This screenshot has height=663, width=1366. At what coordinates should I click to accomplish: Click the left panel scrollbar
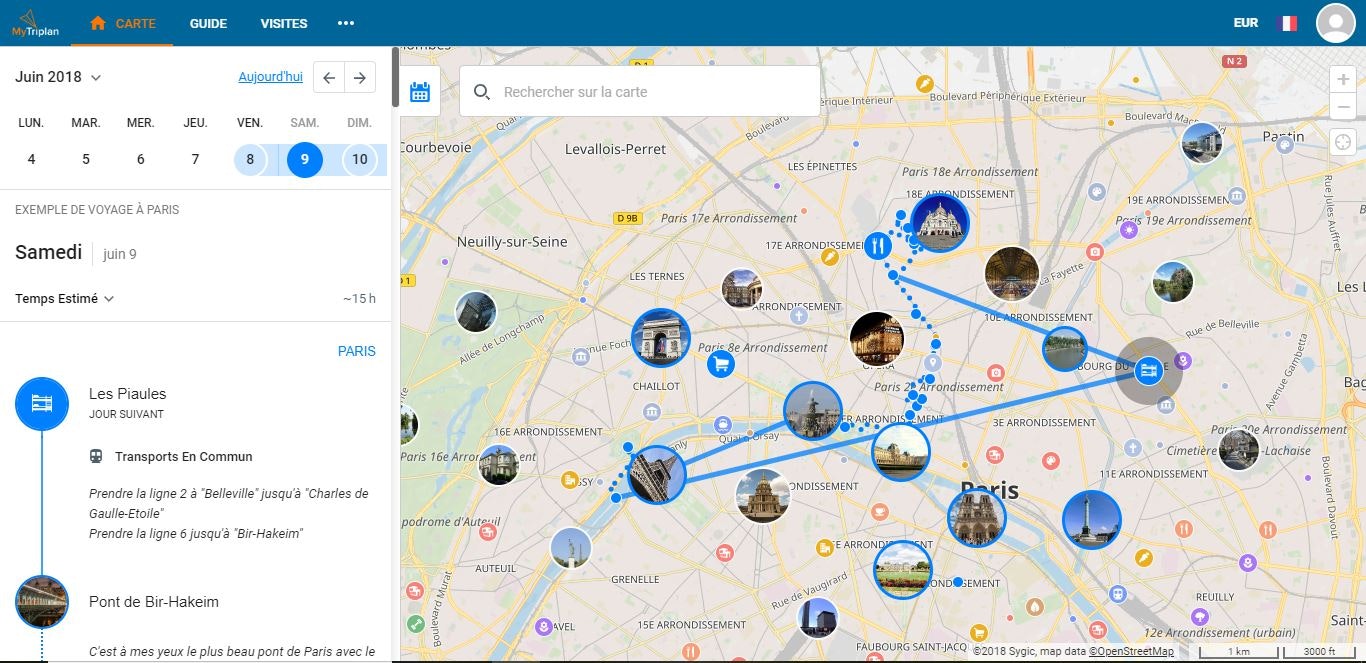click(x=396, y=76)
